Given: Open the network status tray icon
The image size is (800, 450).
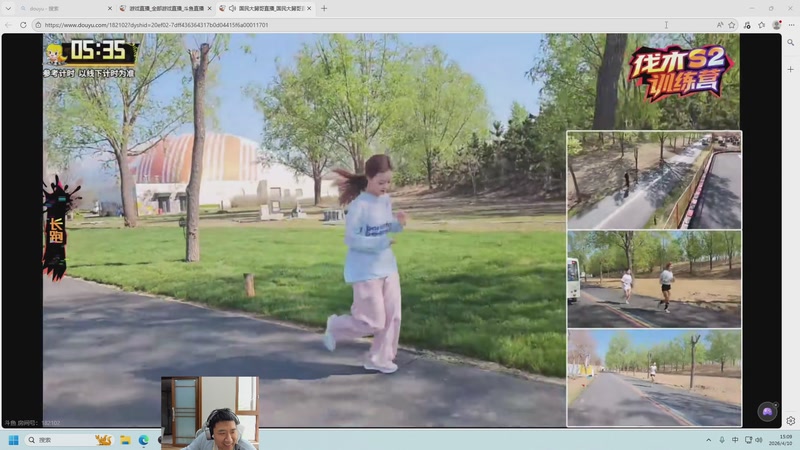Looking at the screenshot, I should 748,440.
